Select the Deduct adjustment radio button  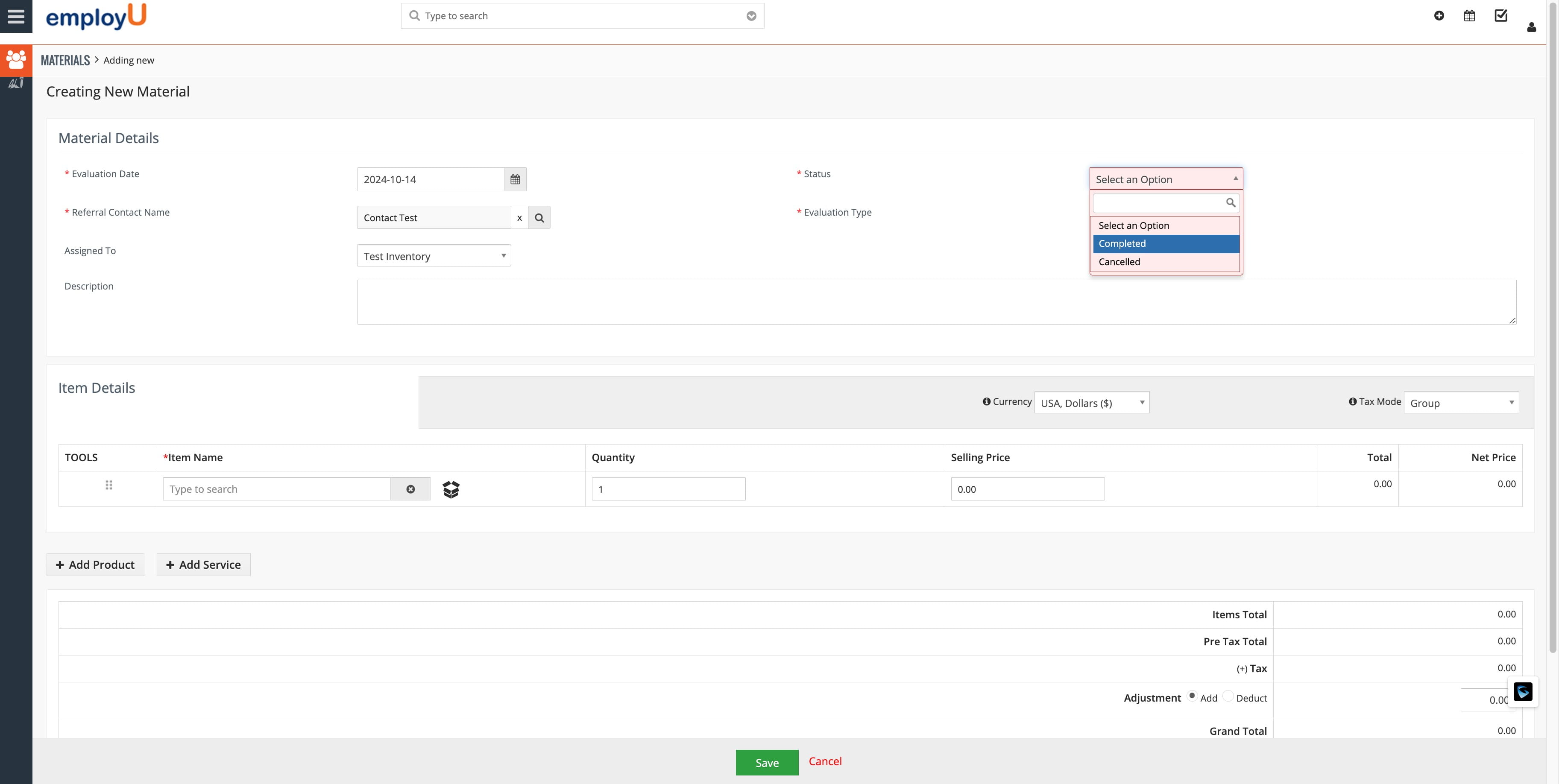click(1228, 696)
